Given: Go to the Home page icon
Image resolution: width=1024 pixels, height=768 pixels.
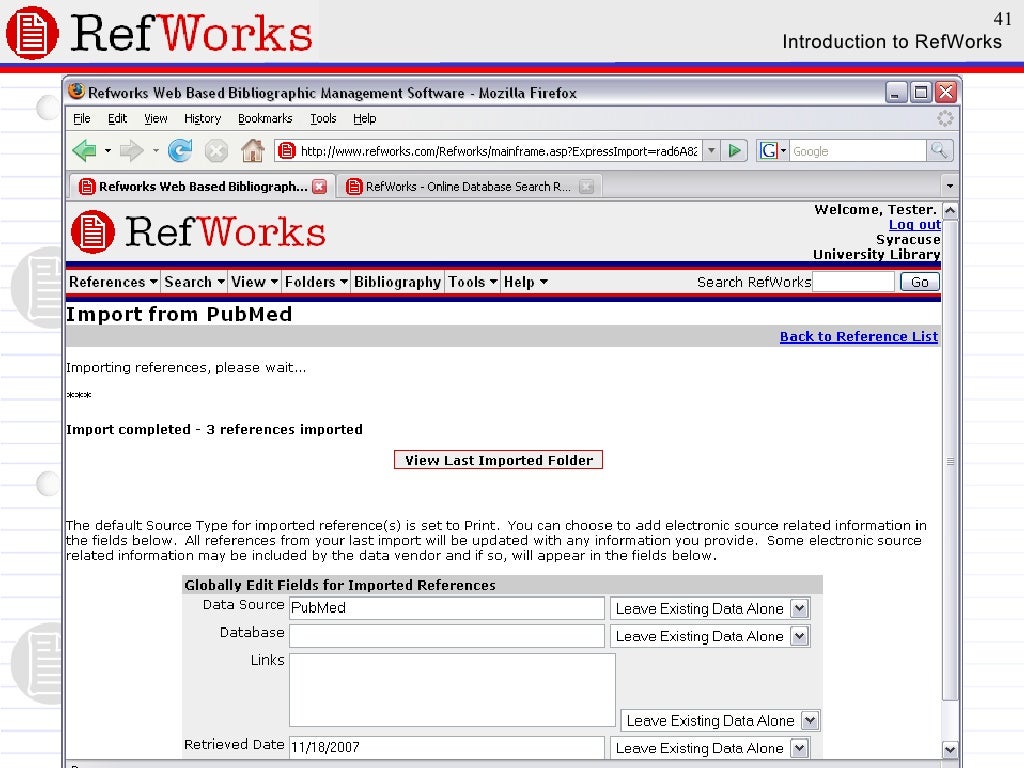Looking at the screenshot, I should [x=253, y=151].
